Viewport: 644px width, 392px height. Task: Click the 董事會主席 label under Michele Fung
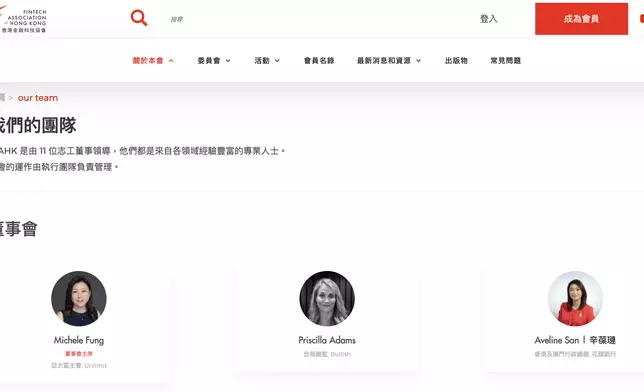point(79,354)
